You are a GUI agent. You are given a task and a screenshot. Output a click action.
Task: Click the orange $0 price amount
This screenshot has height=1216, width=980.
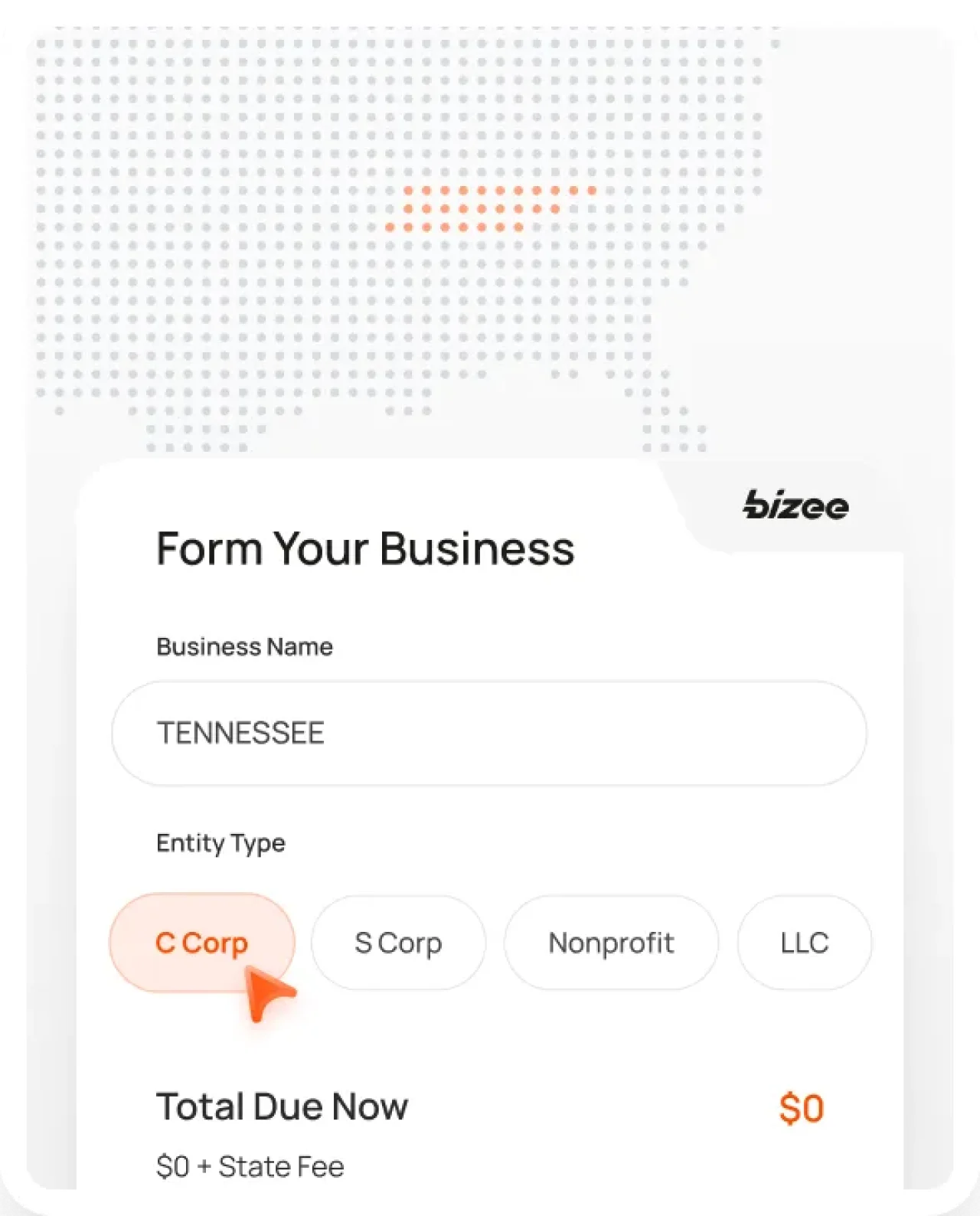point(801,1106)
